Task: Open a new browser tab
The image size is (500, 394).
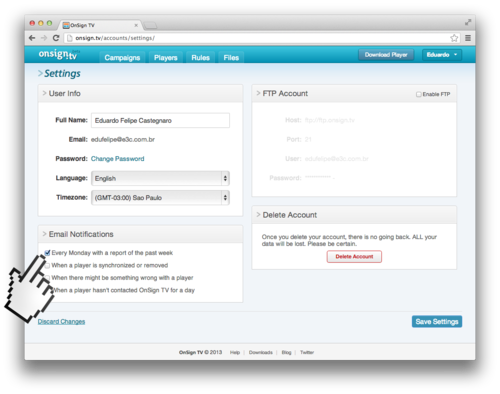Action: (151, 25)
